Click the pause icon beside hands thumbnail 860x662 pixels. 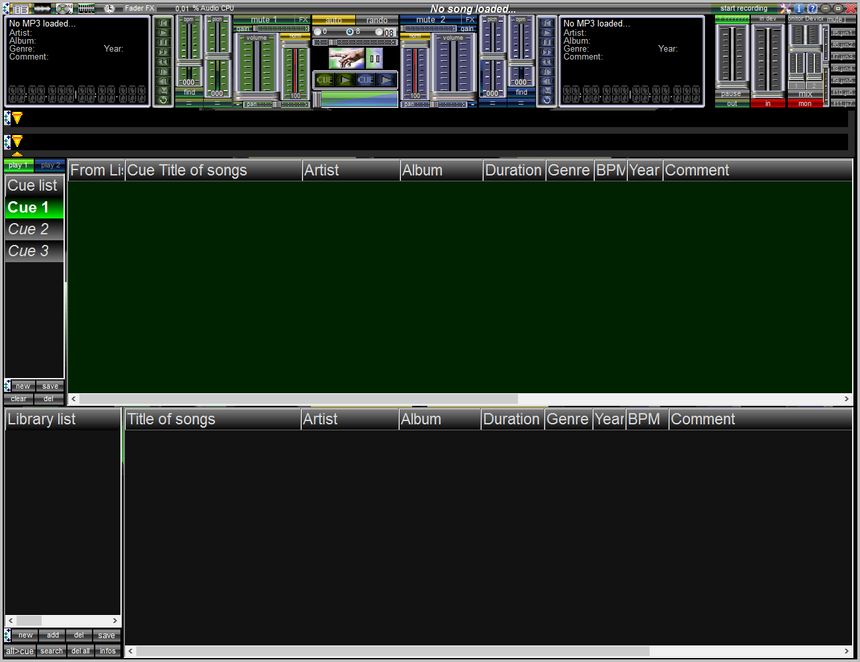(375, 58)
